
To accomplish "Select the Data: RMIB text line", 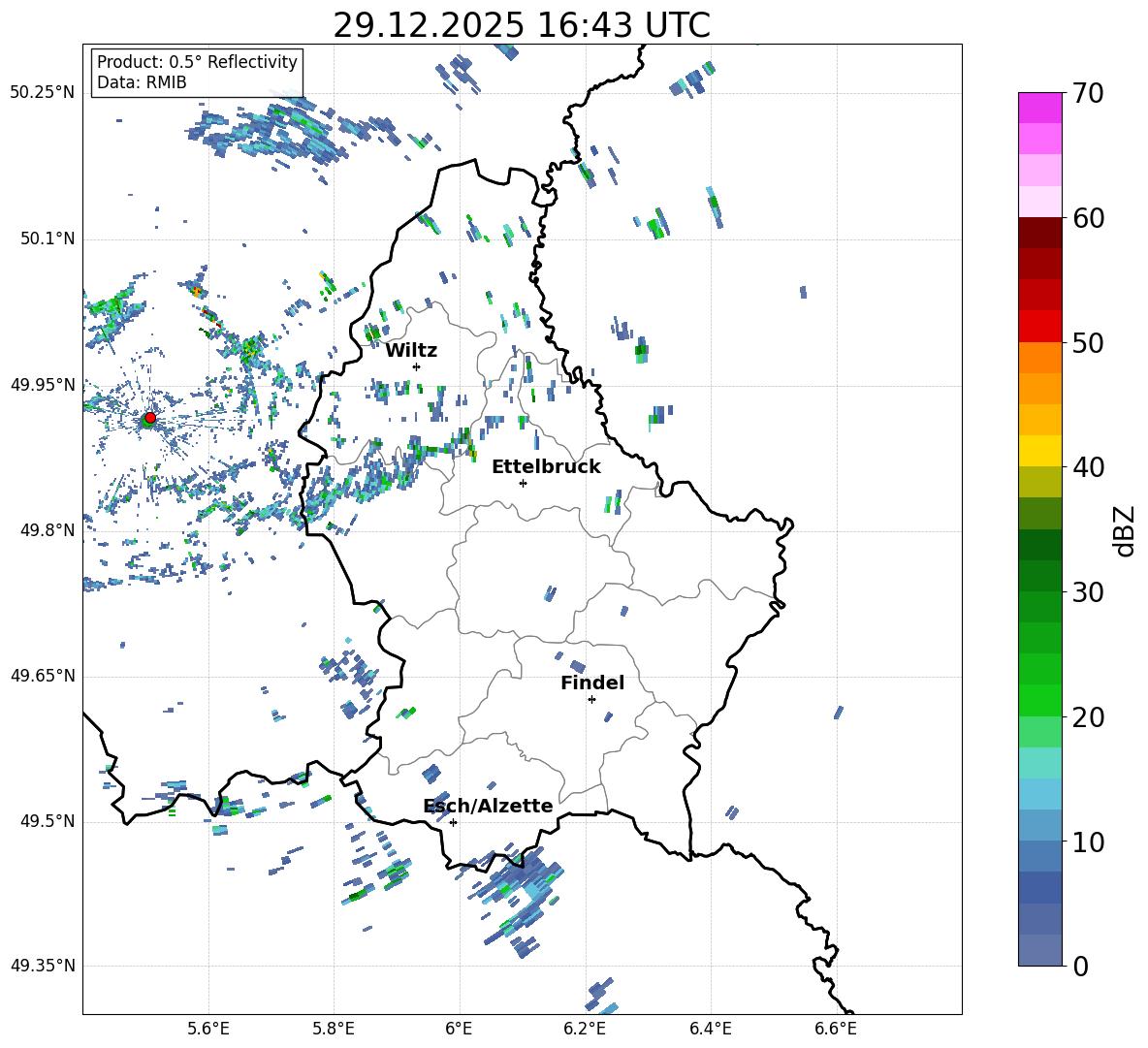I will [x=142, y=82].
